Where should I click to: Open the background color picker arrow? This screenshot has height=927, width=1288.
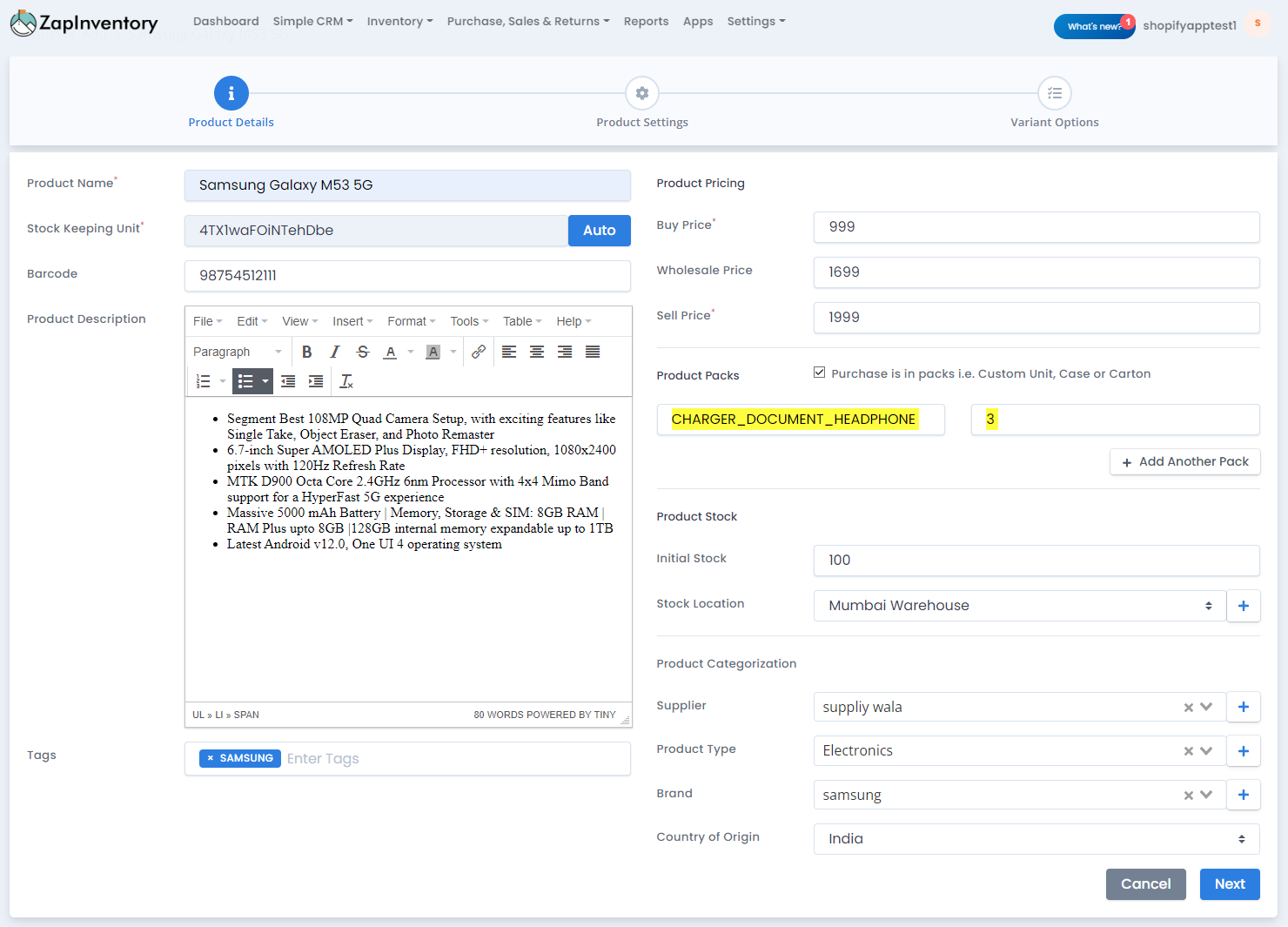[453, 352]
